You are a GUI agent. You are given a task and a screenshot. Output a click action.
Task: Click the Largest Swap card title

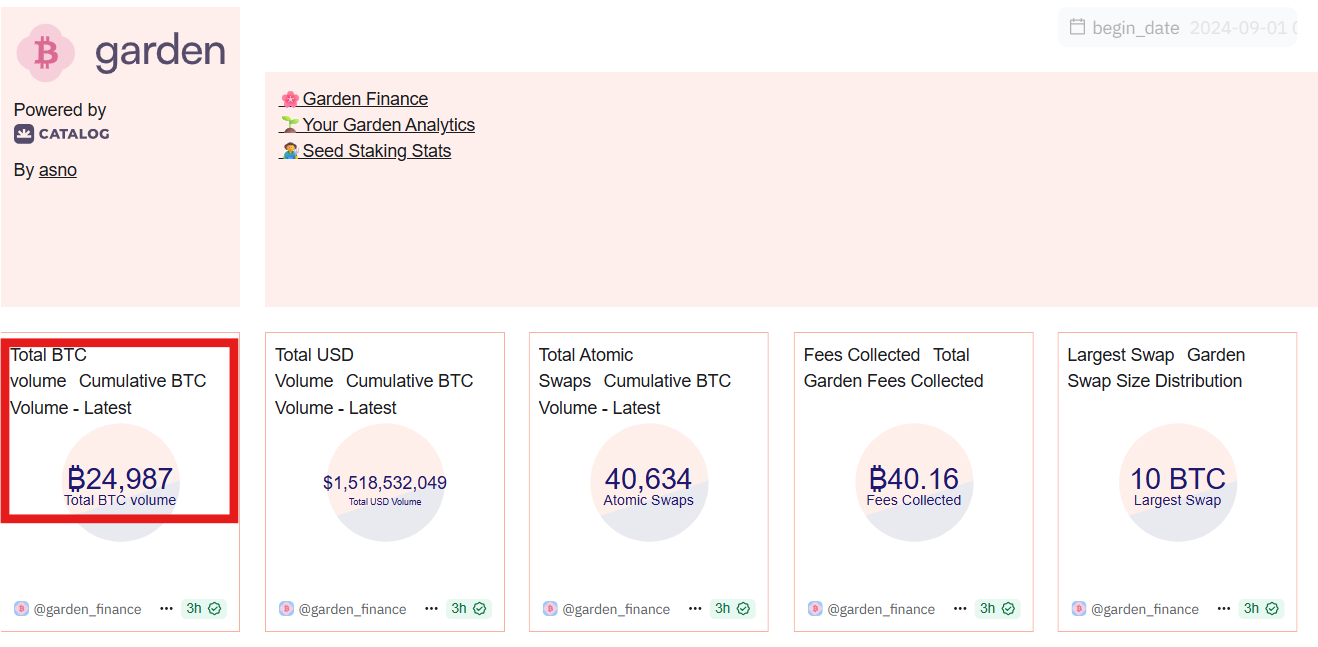(1156, 368)
